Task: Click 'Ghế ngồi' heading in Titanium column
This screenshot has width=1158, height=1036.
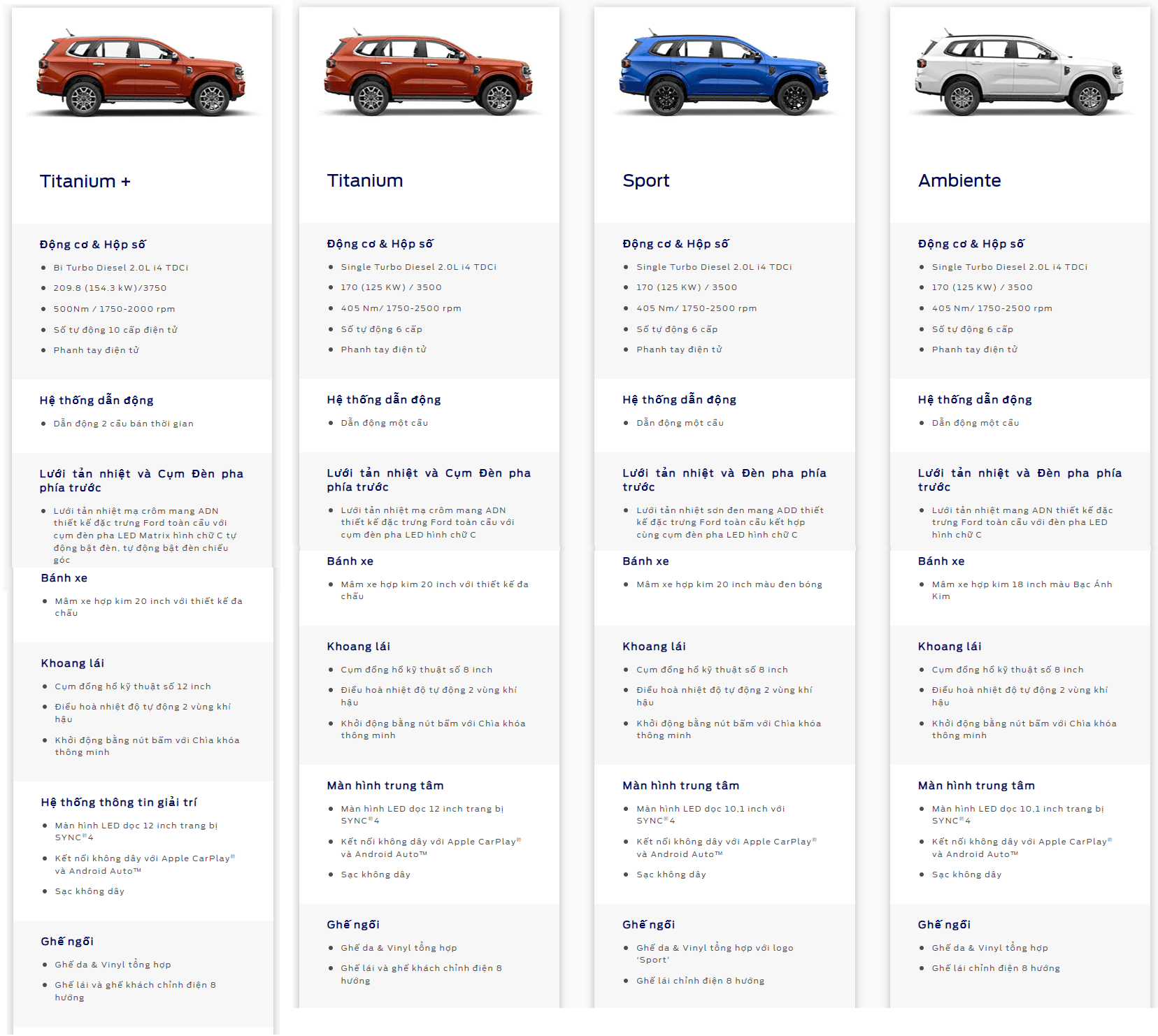Action: 353,925
